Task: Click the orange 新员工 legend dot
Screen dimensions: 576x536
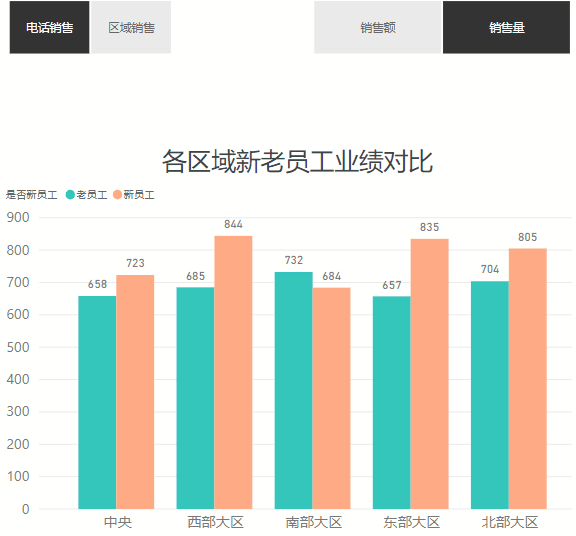Action: click(x=118, y=195)
